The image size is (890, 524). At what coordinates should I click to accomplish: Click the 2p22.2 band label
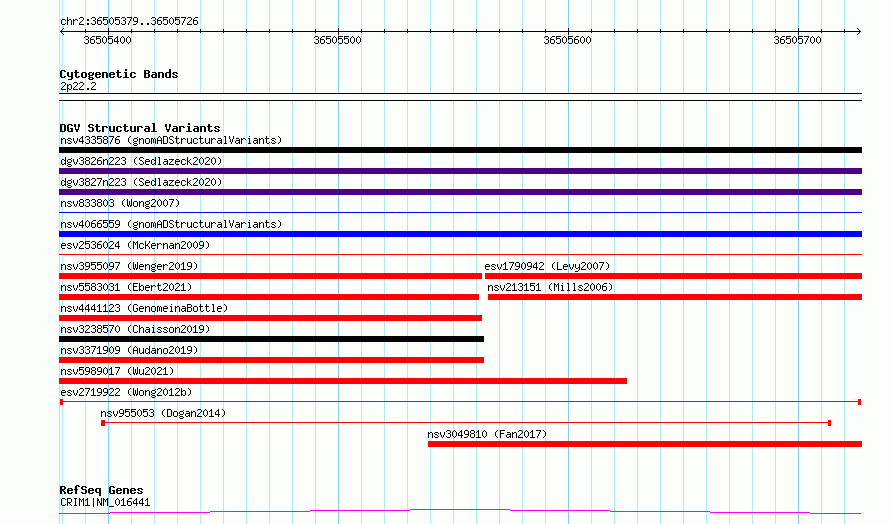point(78,86)
